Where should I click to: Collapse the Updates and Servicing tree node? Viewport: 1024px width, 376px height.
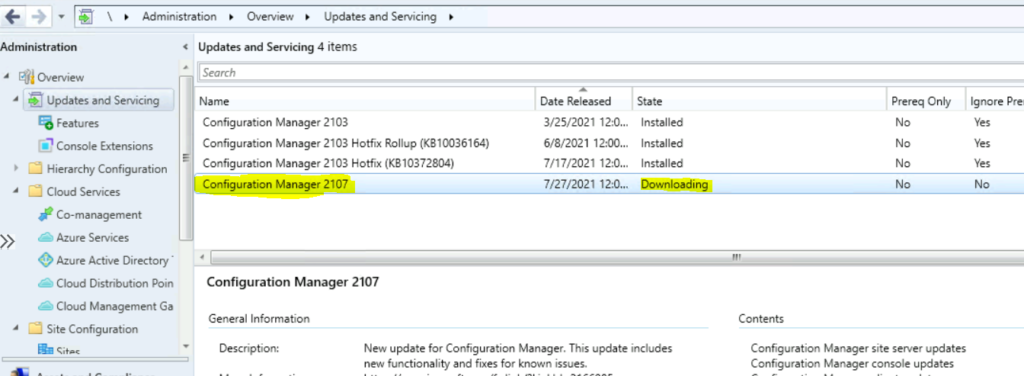(x=16, y=99)
